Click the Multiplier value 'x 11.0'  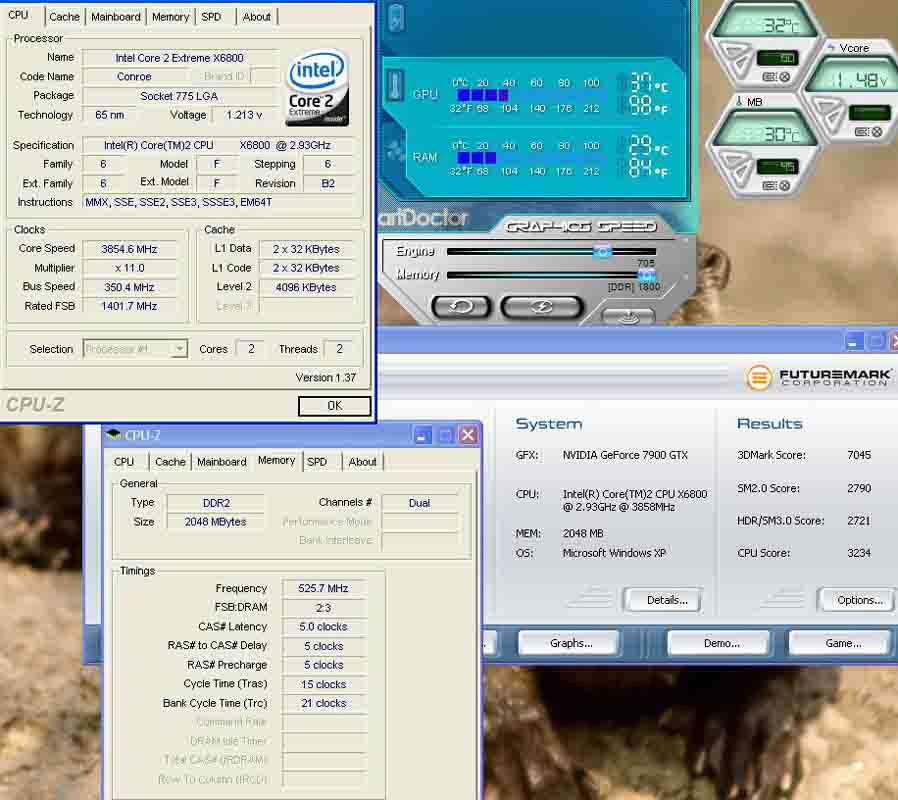click(x=129, y=268)
